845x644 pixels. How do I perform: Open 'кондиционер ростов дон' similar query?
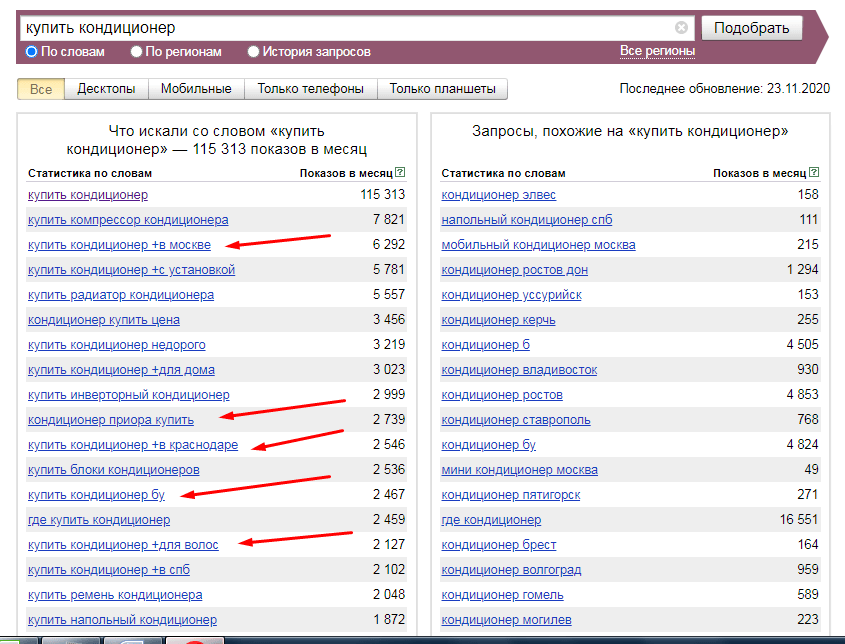(515, 270)
